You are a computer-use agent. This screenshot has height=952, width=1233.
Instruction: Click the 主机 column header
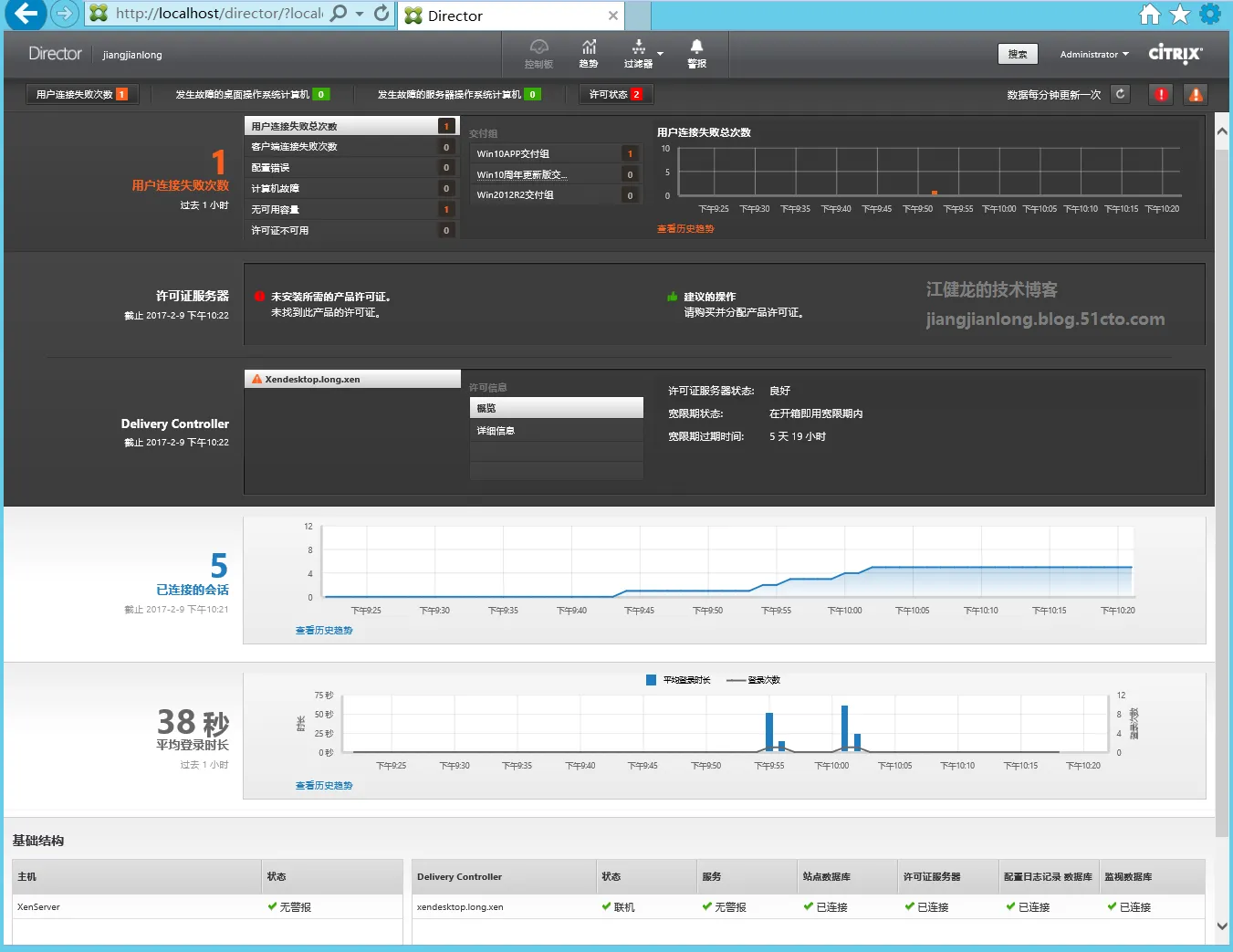tap(137, 876)
